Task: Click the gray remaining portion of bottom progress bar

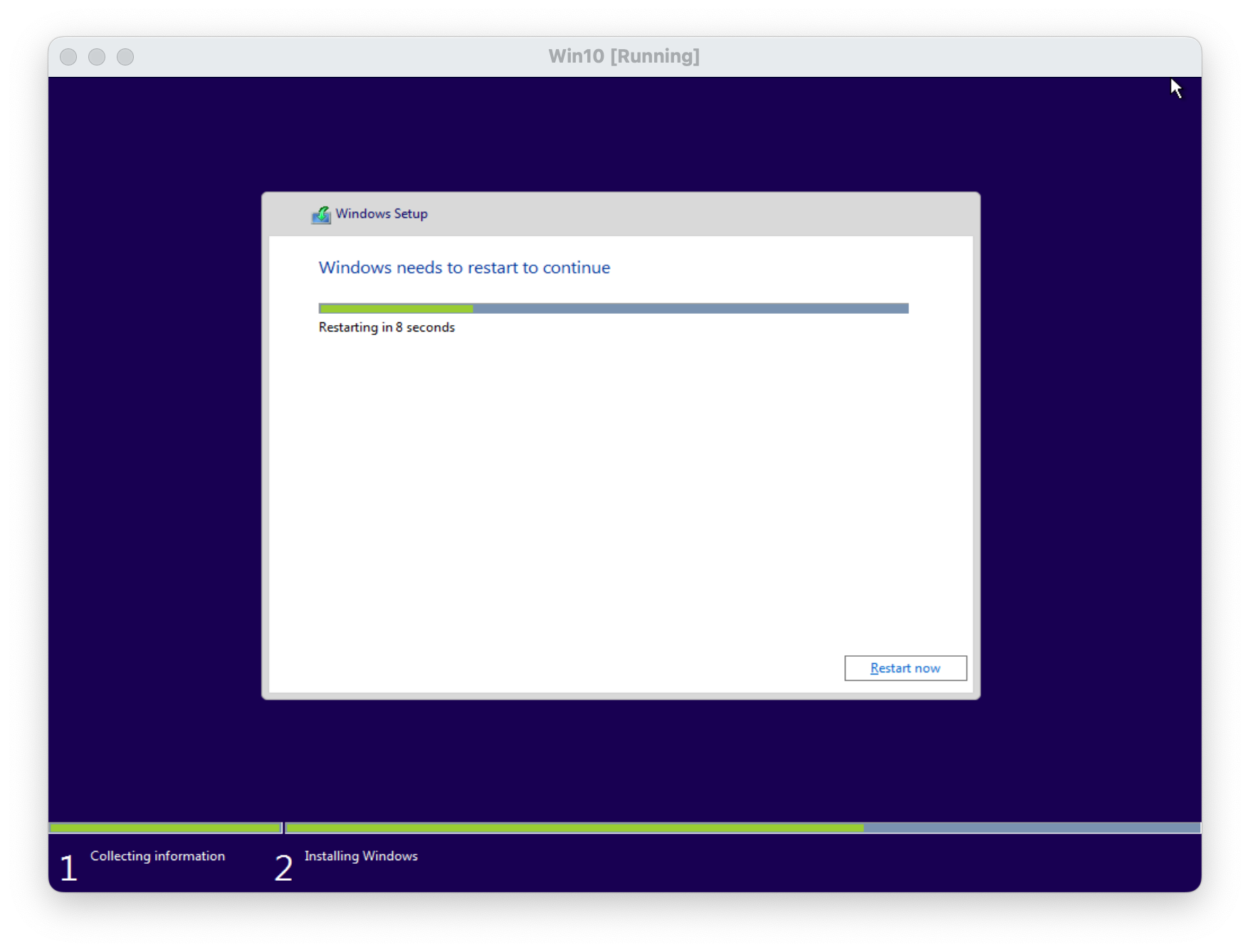Action: (x=1031, y=828)
